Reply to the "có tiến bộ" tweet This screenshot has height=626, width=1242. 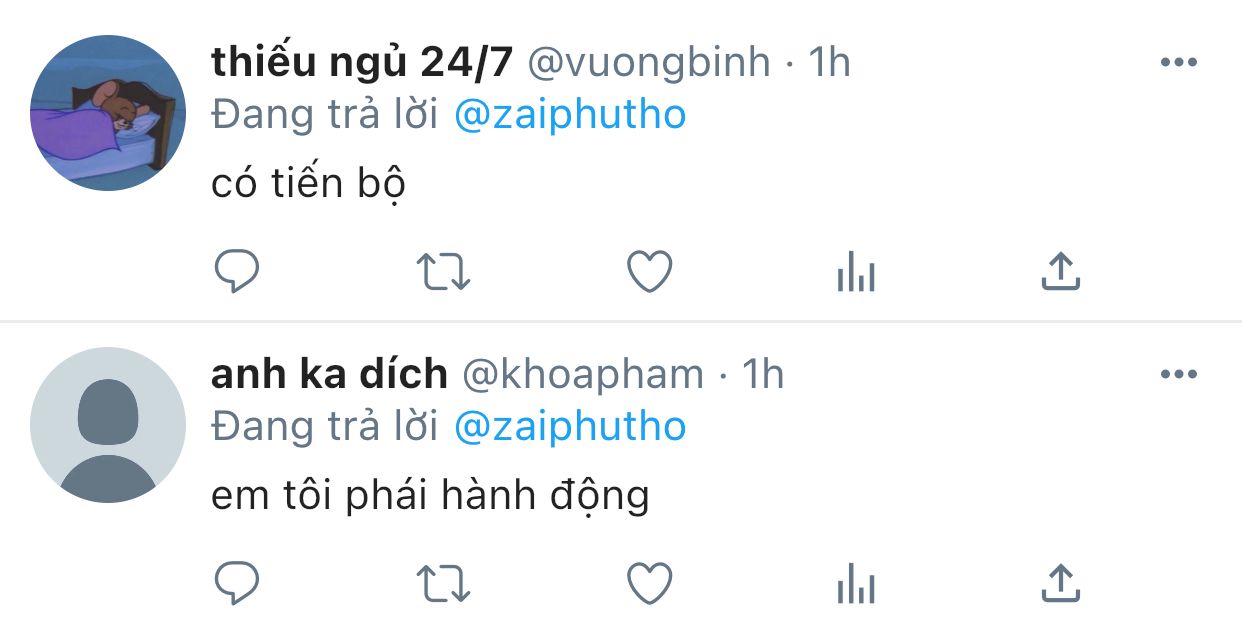point(237,271)
